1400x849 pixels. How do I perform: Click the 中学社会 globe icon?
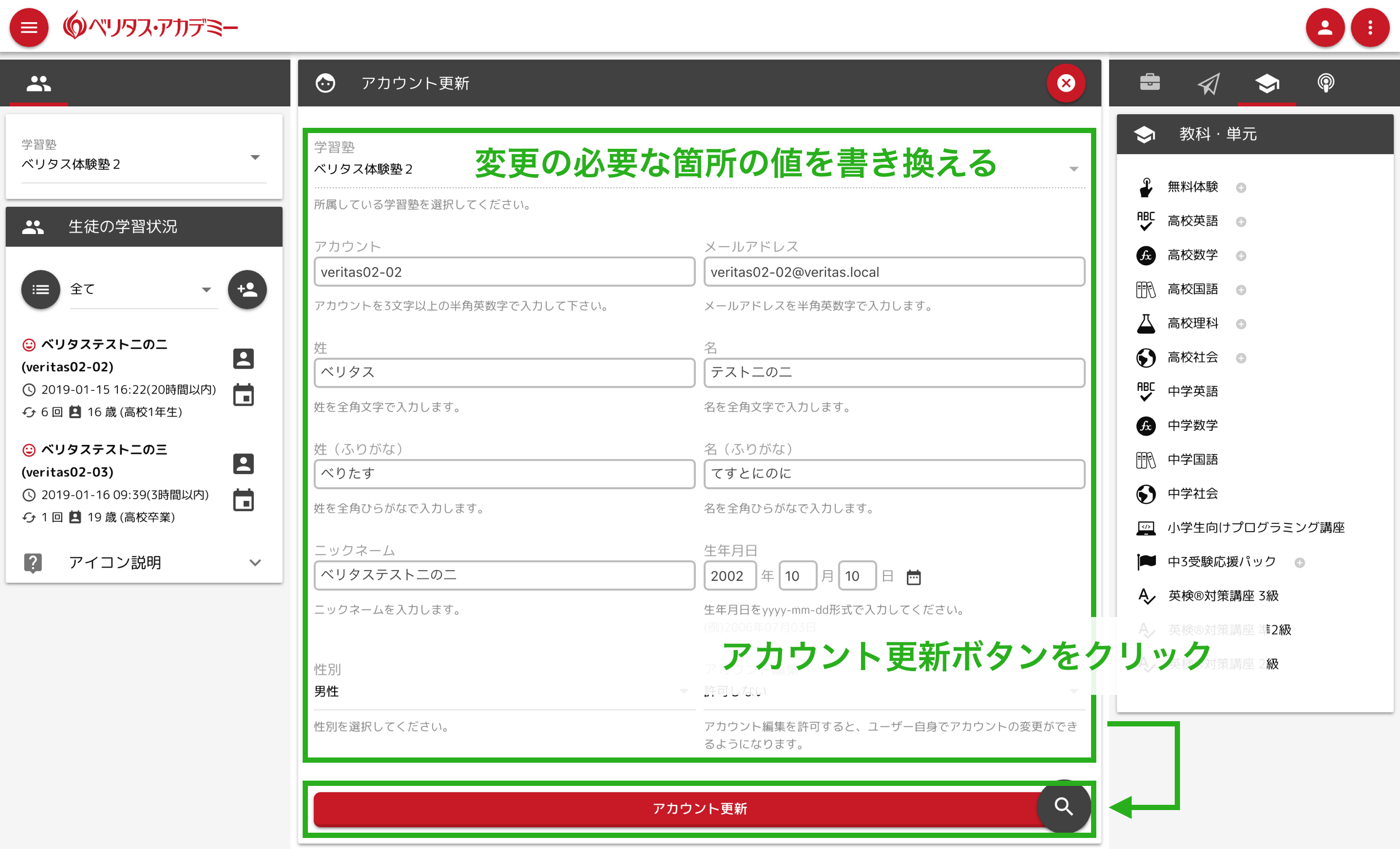tap(1145, 494)
